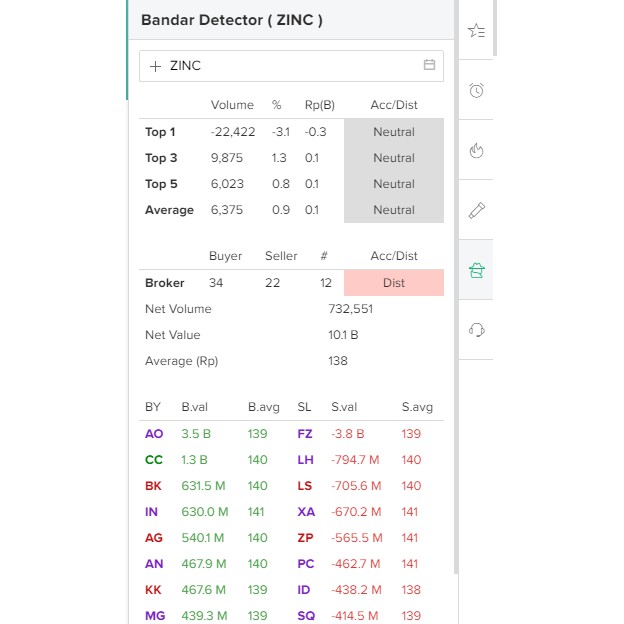
Task: Select buyer broker code AO
Action: click(x=154, y=433)
